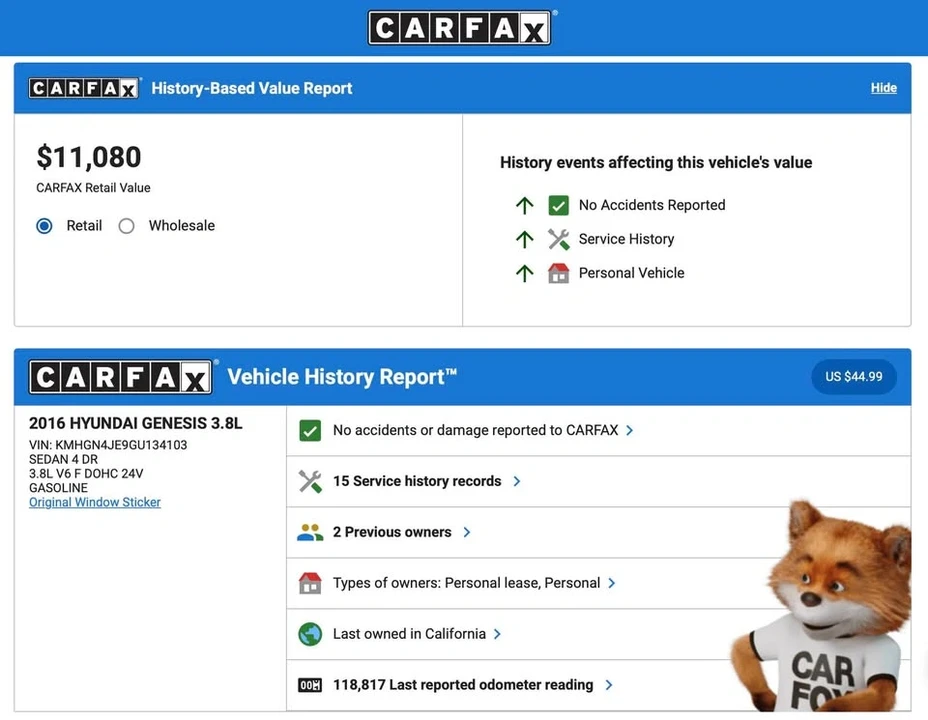The height and width of the screenshot is (720, 928).
Task: Expand Last owned in California chevron
Action: point(497,634)
